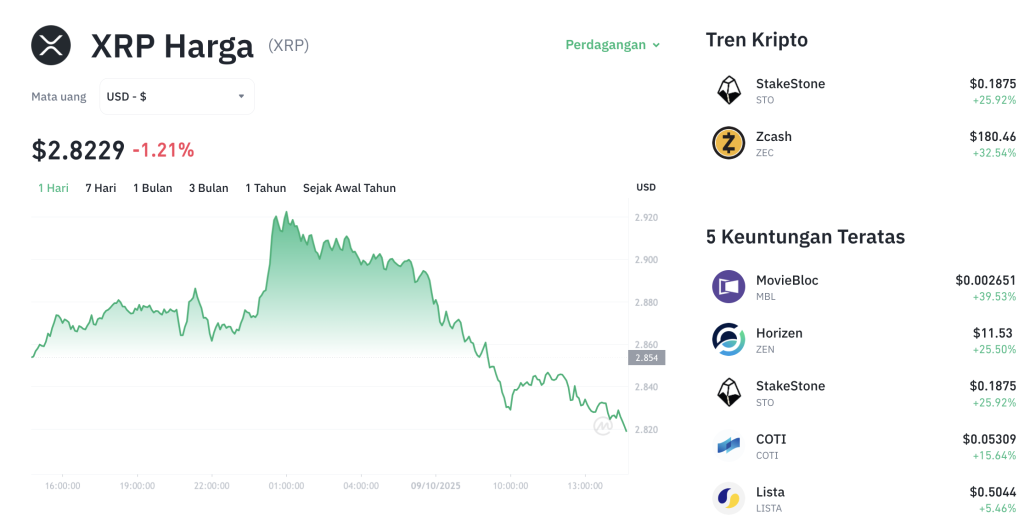Image resolution: width=1024 pixels, height=530 pixels.
Task: Choose the 3 Bulan chart range
Action: (x=209, y=188)
